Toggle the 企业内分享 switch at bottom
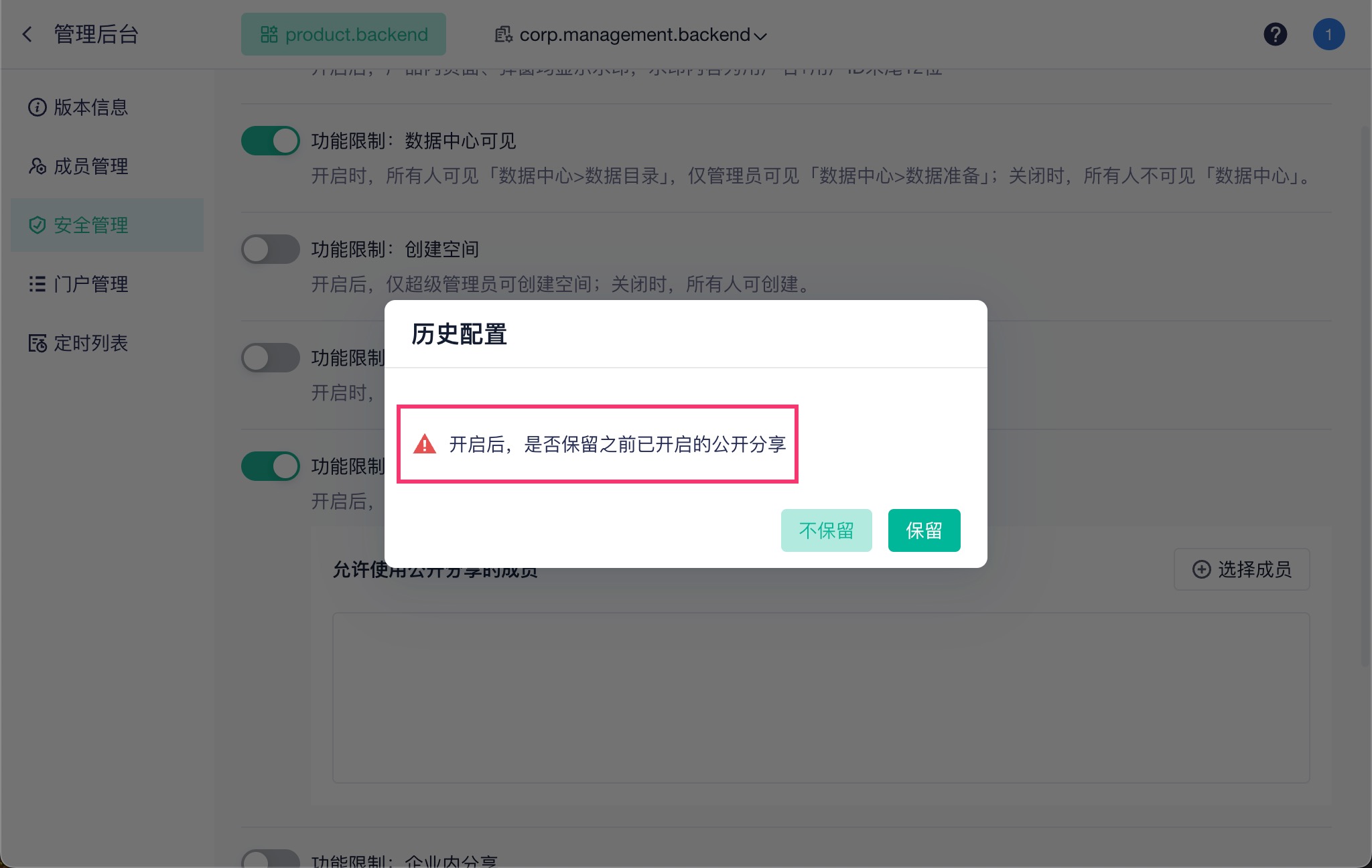The image size is (1372, 868). coord(270,859)
